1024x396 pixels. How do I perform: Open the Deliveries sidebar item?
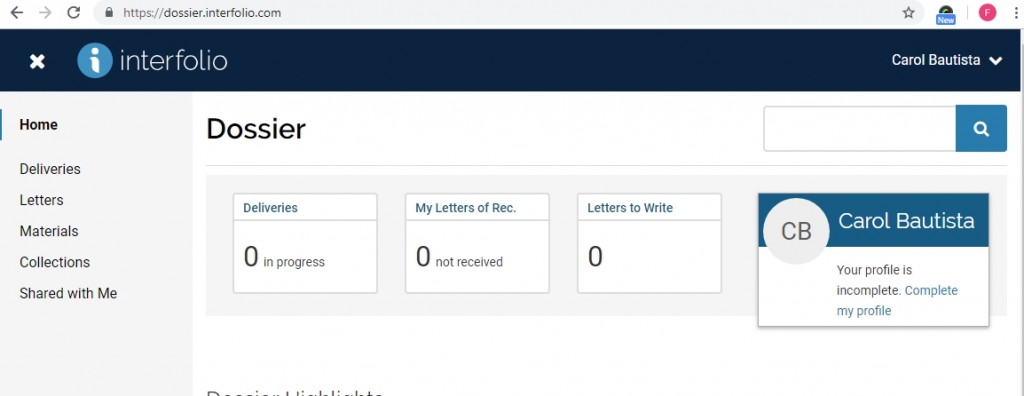click(x=50, y=169)
